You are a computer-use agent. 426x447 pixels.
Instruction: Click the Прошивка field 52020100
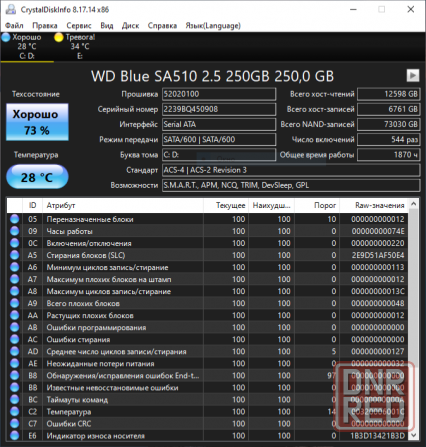click(219, 94)
